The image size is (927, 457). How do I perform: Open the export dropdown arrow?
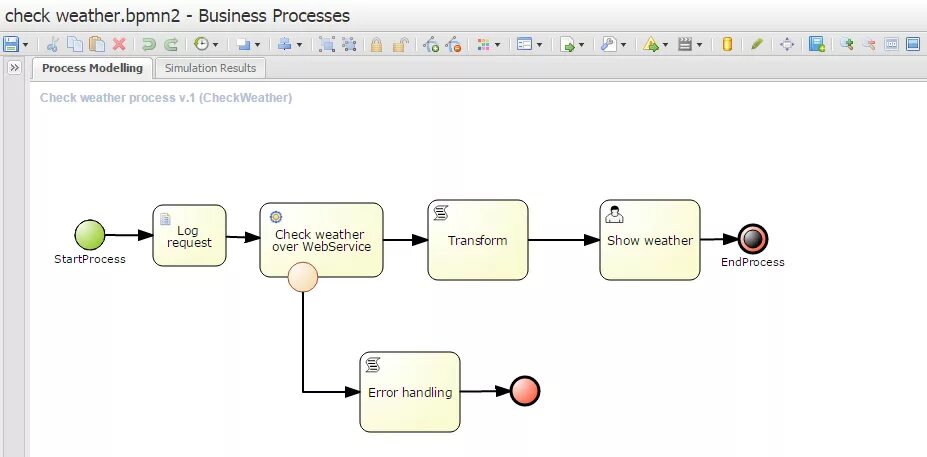[x=582, y=45]
